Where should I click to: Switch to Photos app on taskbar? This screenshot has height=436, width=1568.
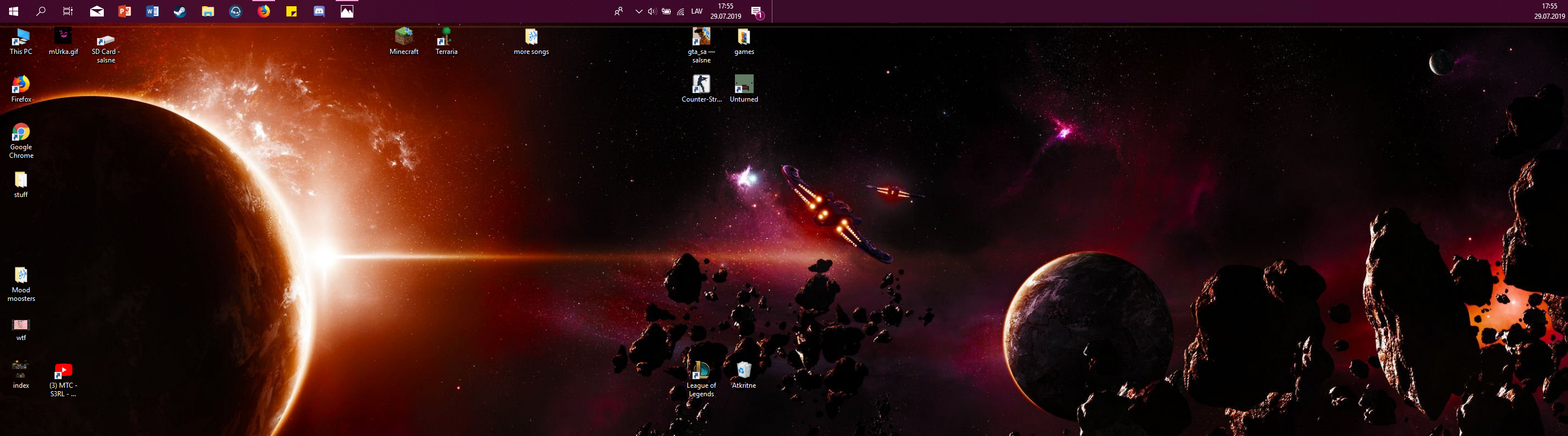pyautogui.click(x=347, y=11)
